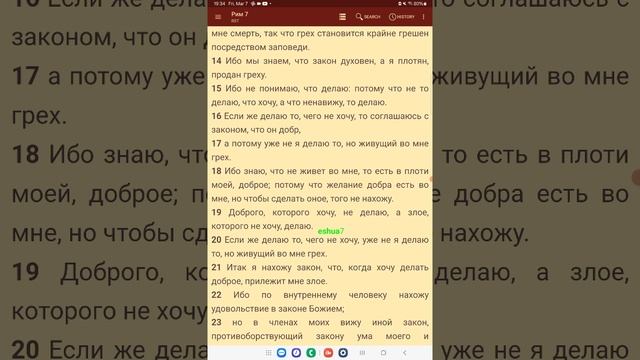Launch the blue messages app in taskbar
Screen dimensions: 640x360
[x=281, y=353]
